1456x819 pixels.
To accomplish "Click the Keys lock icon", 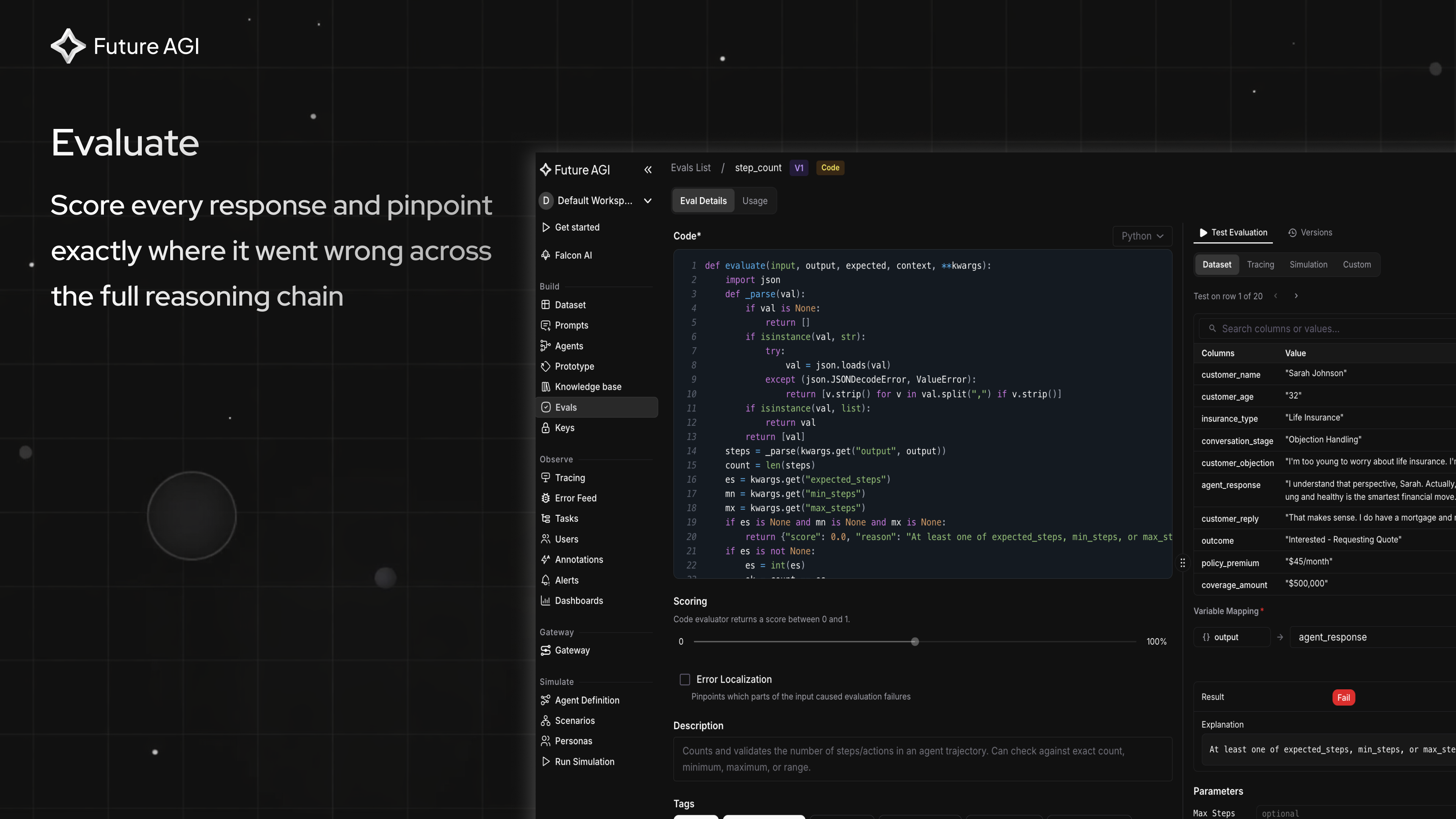I will pos(546,428).
